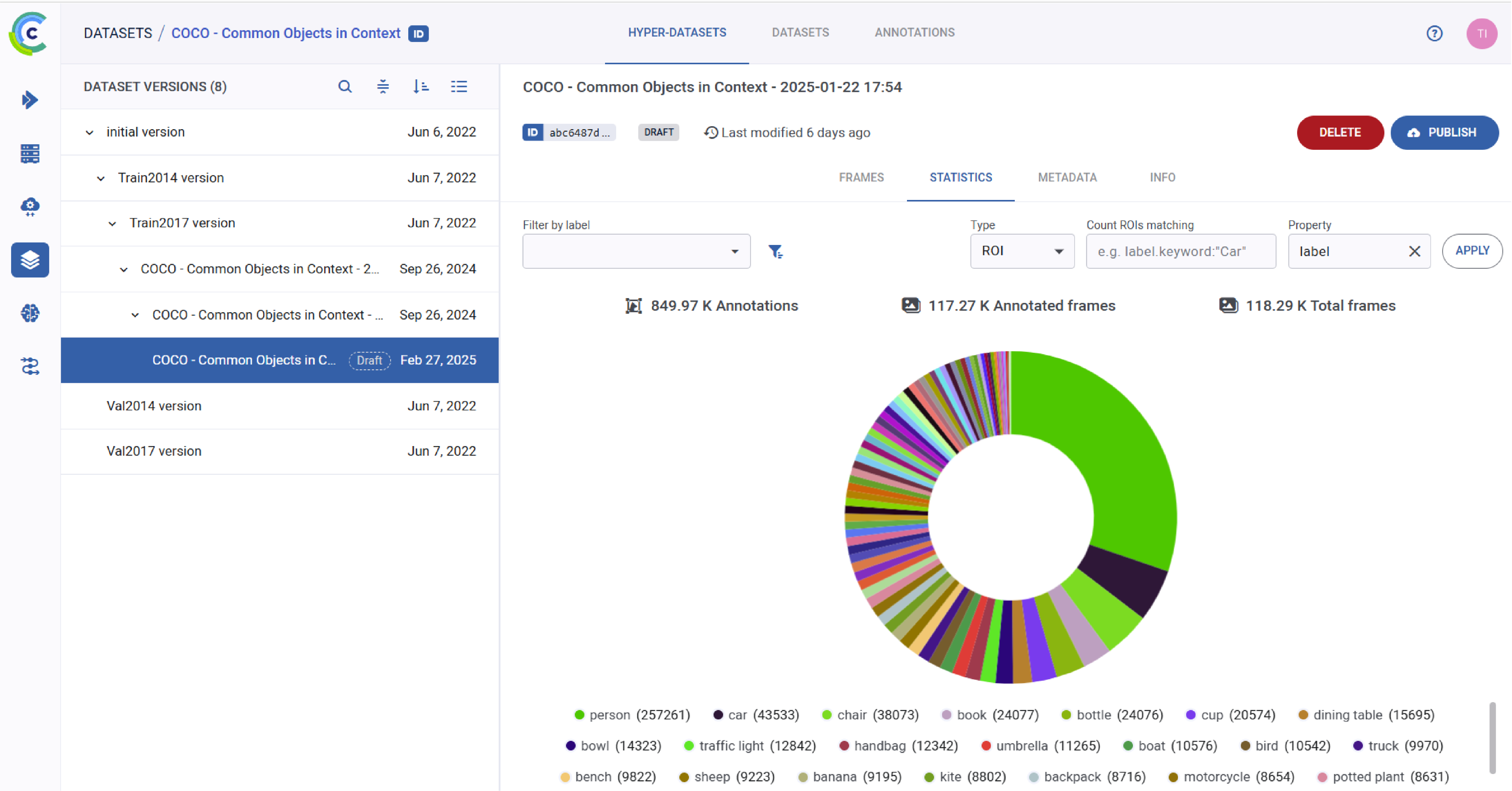Open the Filter by label dropdown
This screenshot has width=1512, height=791.
point(636,252)
